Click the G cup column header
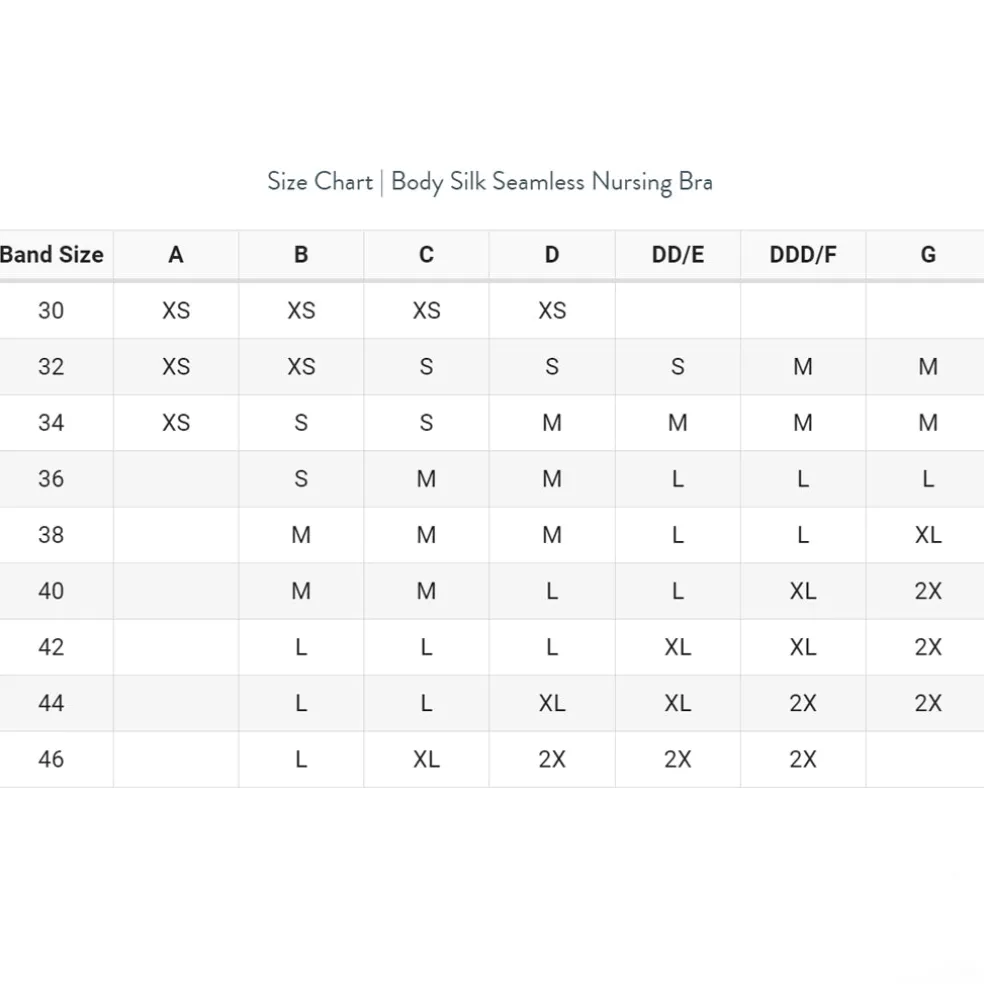Image resolution: width=984 pixels, height=984 pixels. [927, 255]
